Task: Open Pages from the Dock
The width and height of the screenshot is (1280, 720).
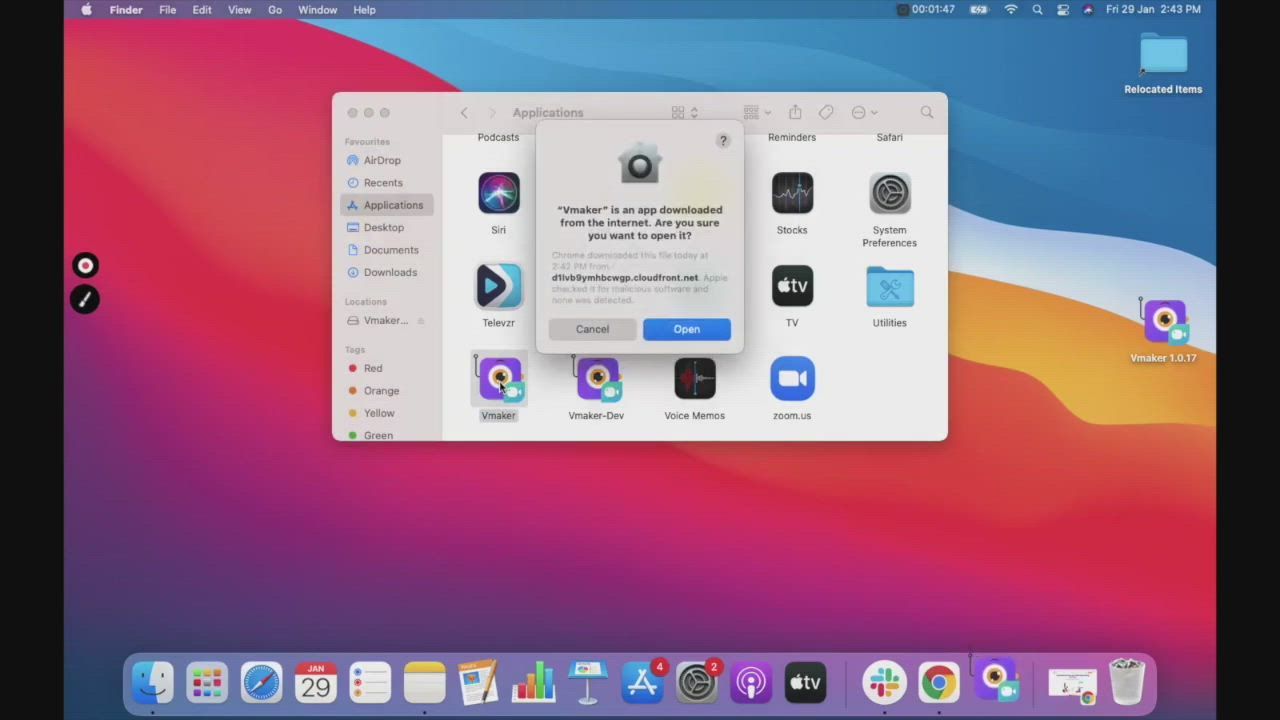Action: tap(479, 684)
